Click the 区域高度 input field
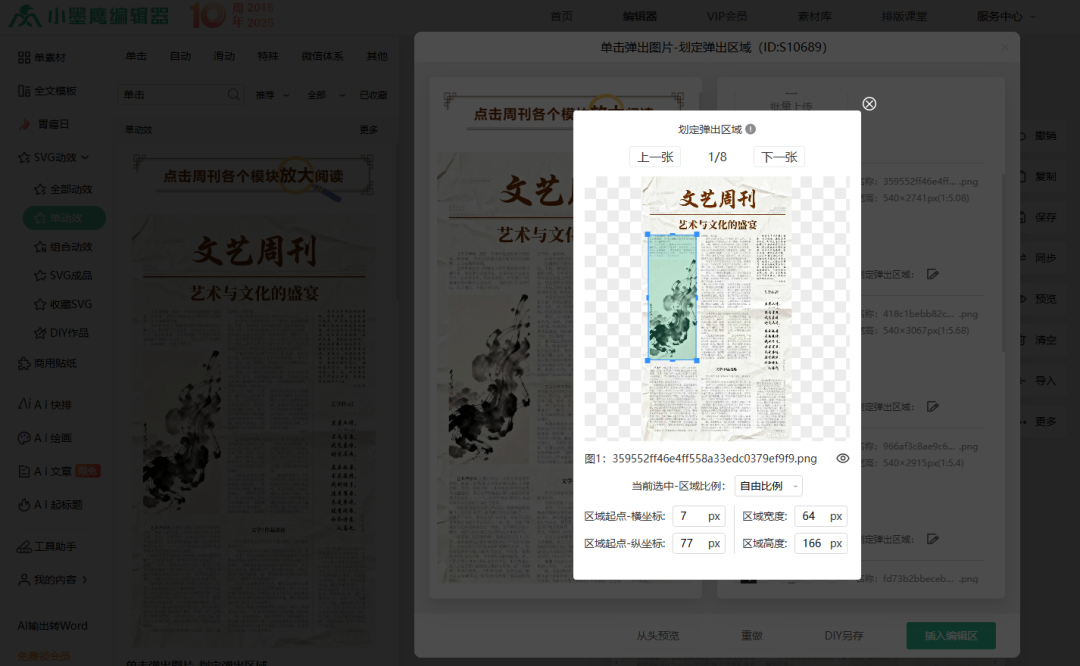The width and height of the screenshot is (1080, 666). click(820, 543)
